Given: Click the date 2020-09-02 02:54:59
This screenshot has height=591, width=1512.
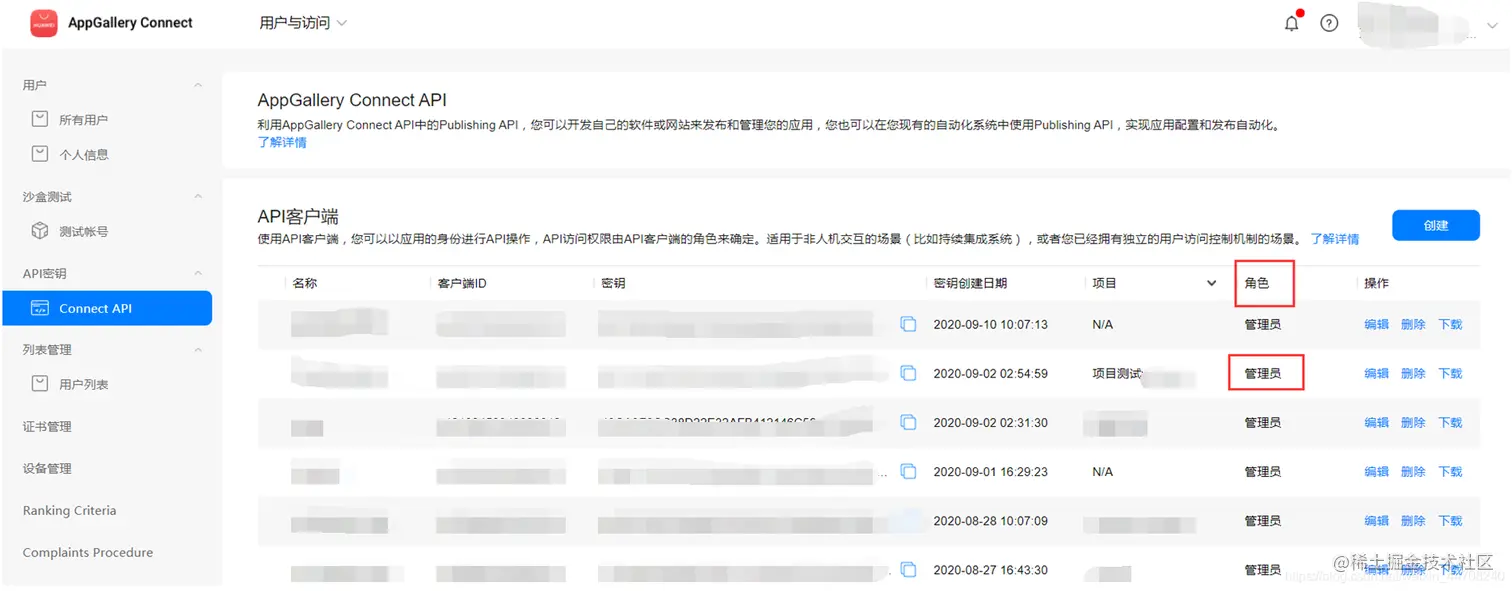Looking at the screenshot, I should coord(990,373).
